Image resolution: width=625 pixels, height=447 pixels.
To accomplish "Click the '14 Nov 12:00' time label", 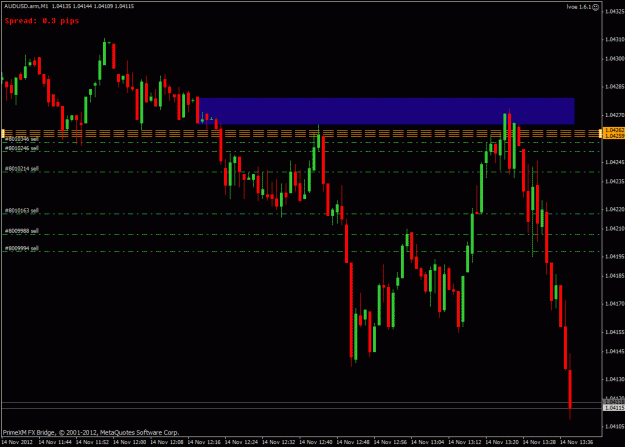I will pos(129,442).
